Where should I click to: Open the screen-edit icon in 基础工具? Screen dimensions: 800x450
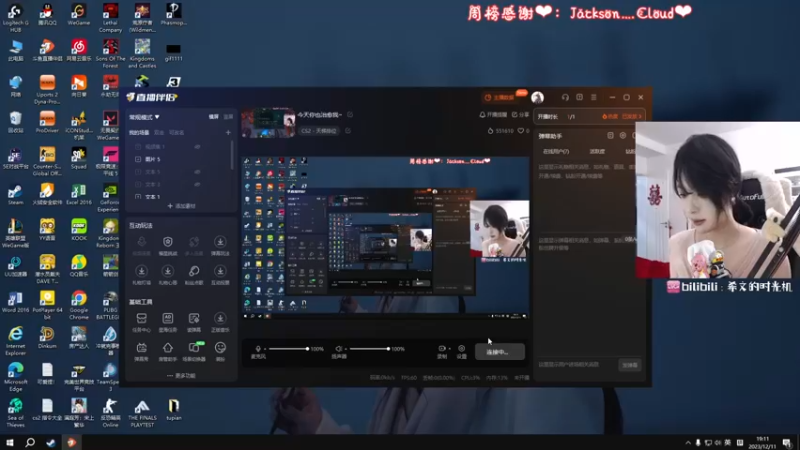(194, 318)
